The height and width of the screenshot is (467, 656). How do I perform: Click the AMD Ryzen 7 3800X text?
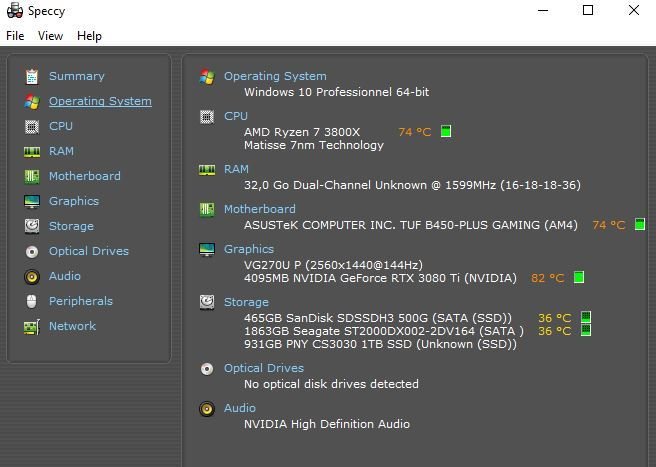coord(302,132)
